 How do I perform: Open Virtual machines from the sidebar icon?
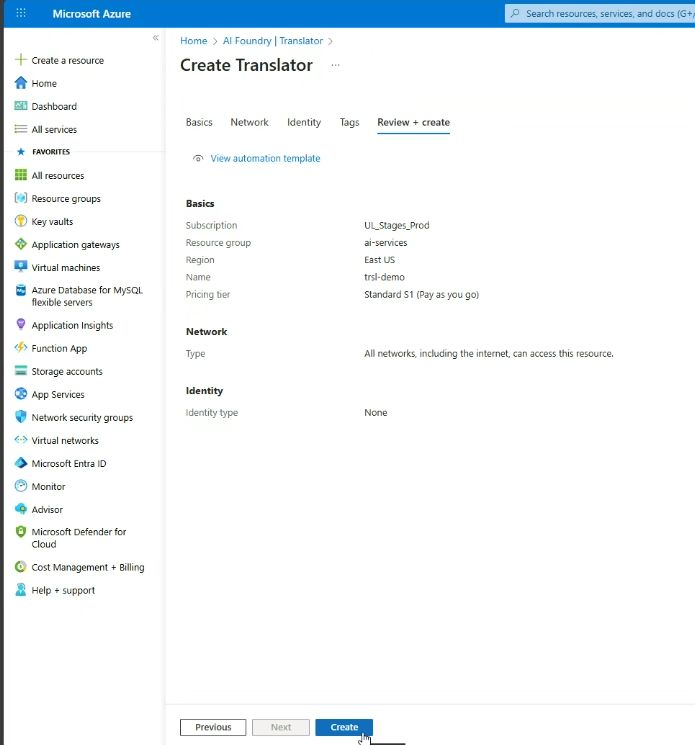[x=21, y=268]
